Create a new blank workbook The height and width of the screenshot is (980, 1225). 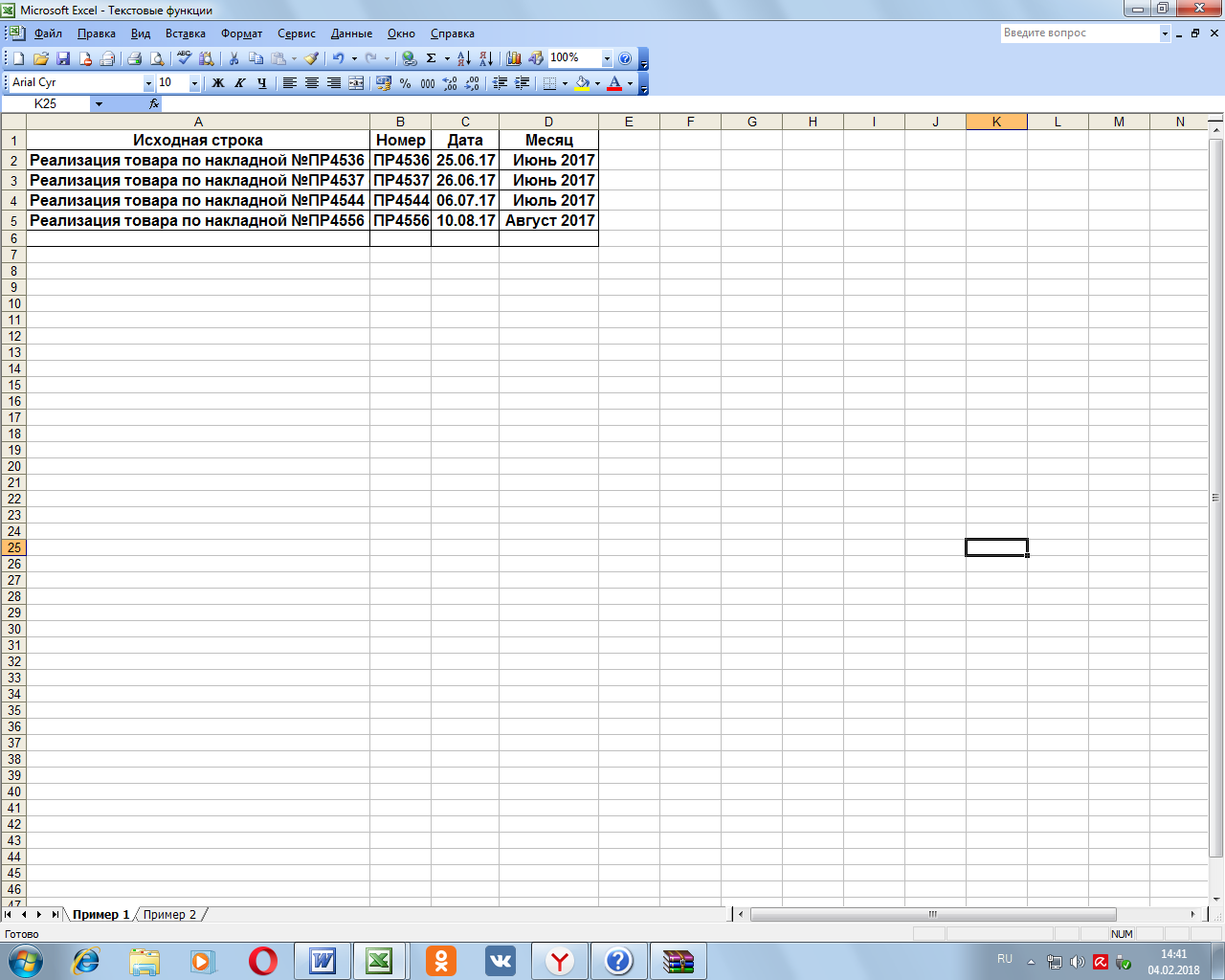point(18,58)
